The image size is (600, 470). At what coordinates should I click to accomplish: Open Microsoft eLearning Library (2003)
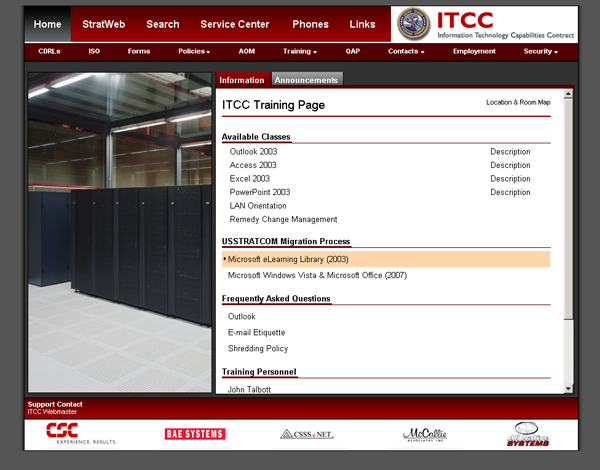click(x=386, y=259)
